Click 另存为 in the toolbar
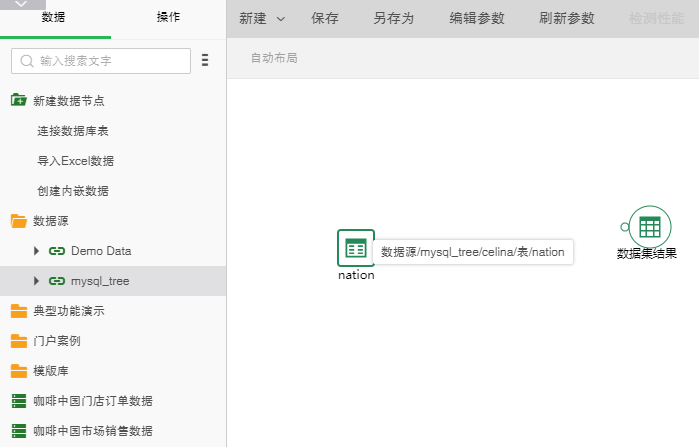Viewport: 699px width, 447px height. pyautogui.click(x=393, y=19)
